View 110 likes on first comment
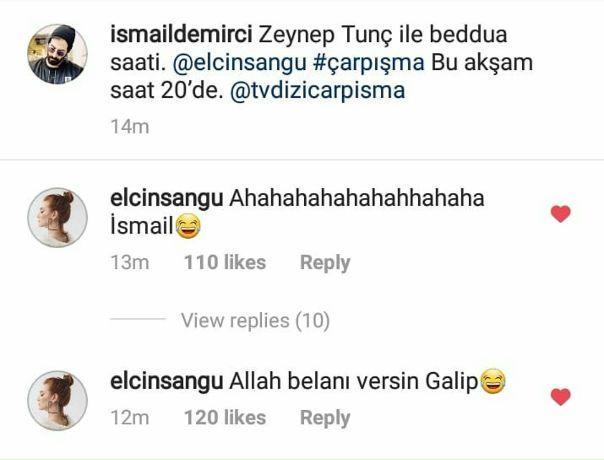The width and height of the screenshot is (604, 460). (225, 262)
